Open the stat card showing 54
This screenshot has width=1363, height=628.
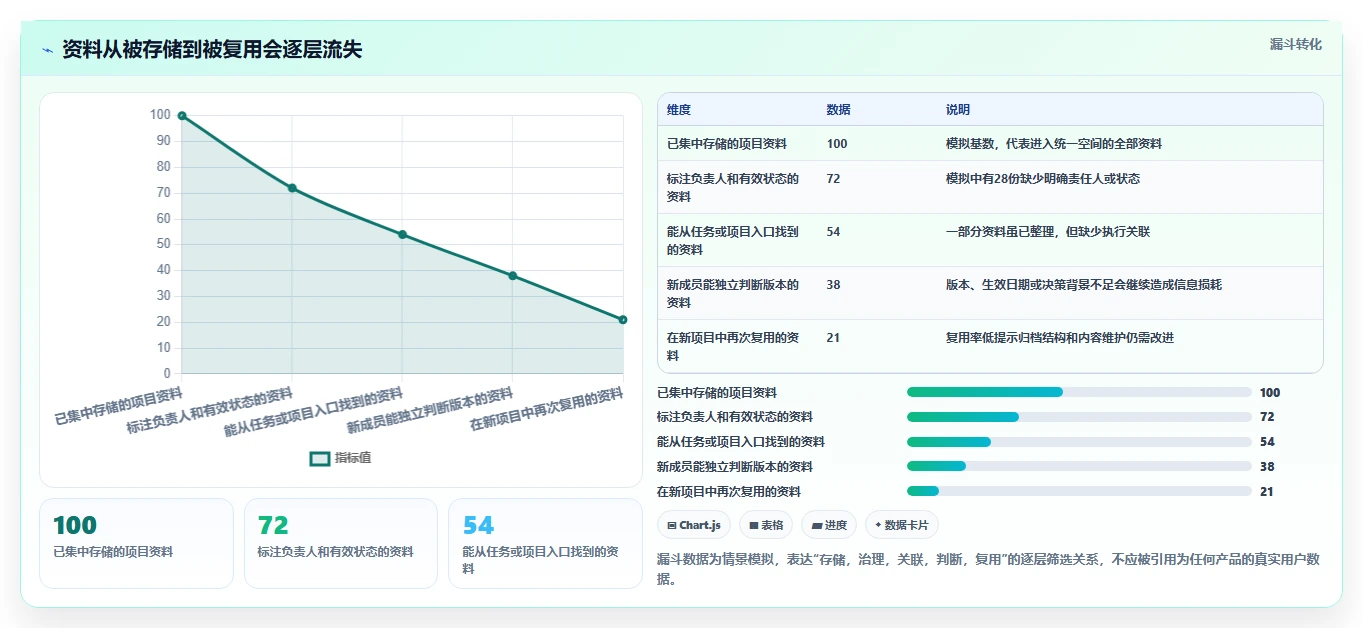click(x=545, y=544)
